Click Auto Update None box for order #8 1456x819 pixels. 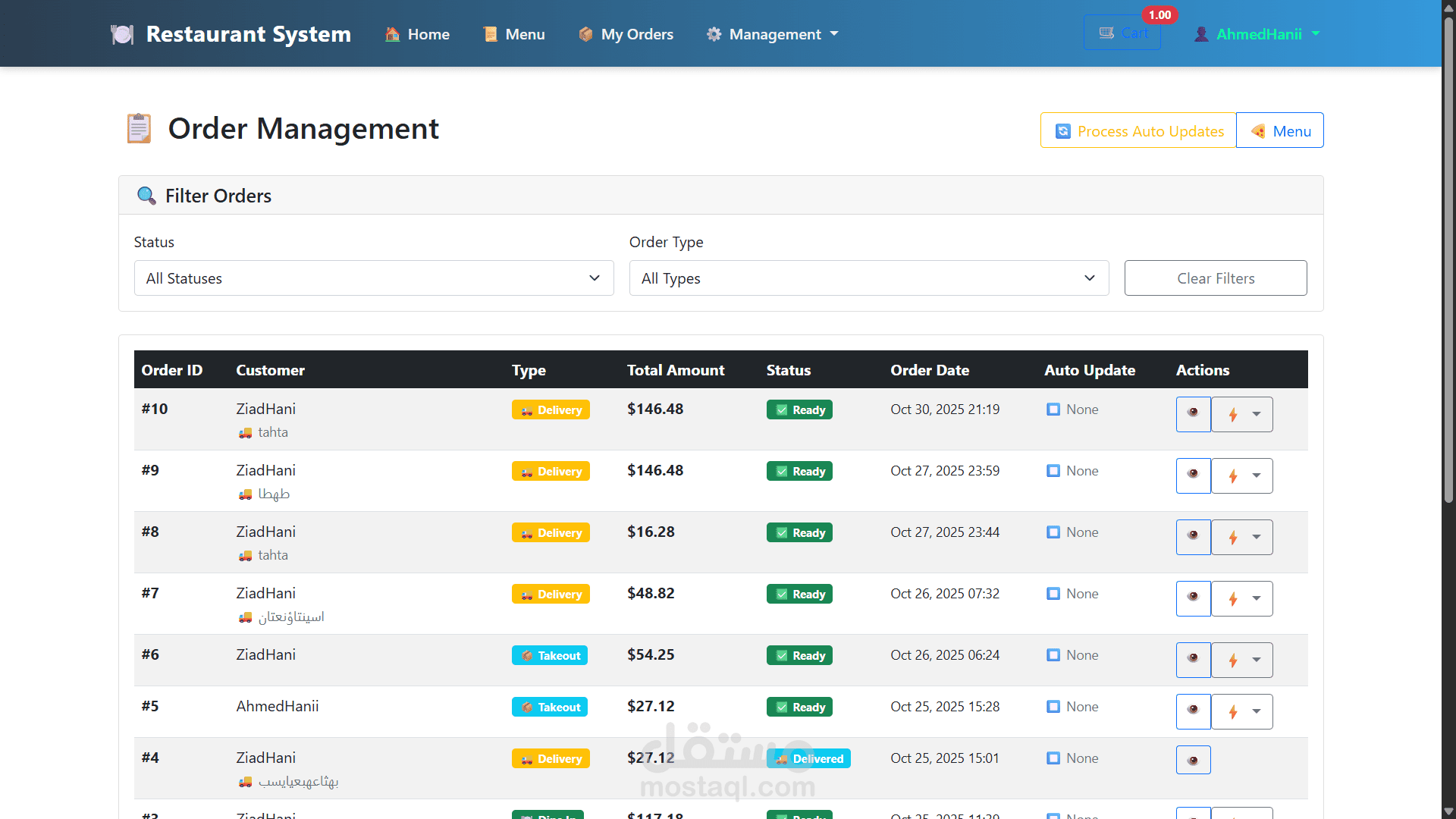click(x=1053, y=532)
